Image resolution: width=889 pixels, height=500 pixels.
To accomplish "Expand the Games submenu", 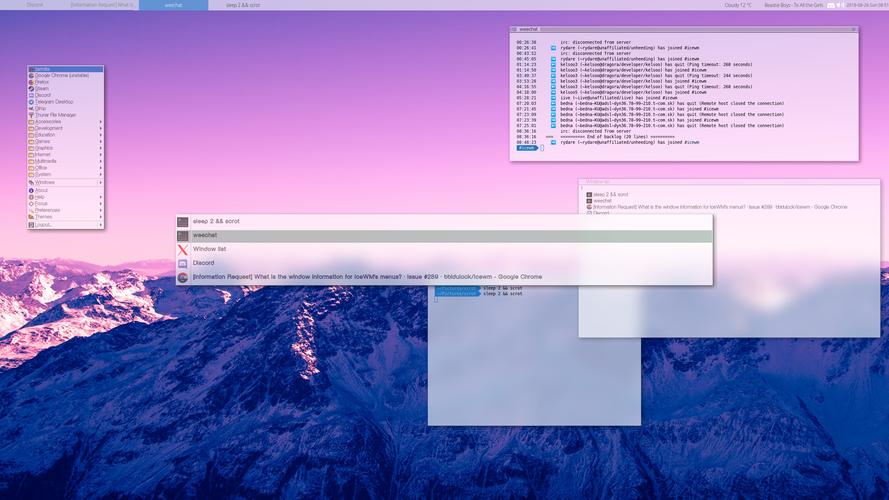I will click(x=65, y=142).
